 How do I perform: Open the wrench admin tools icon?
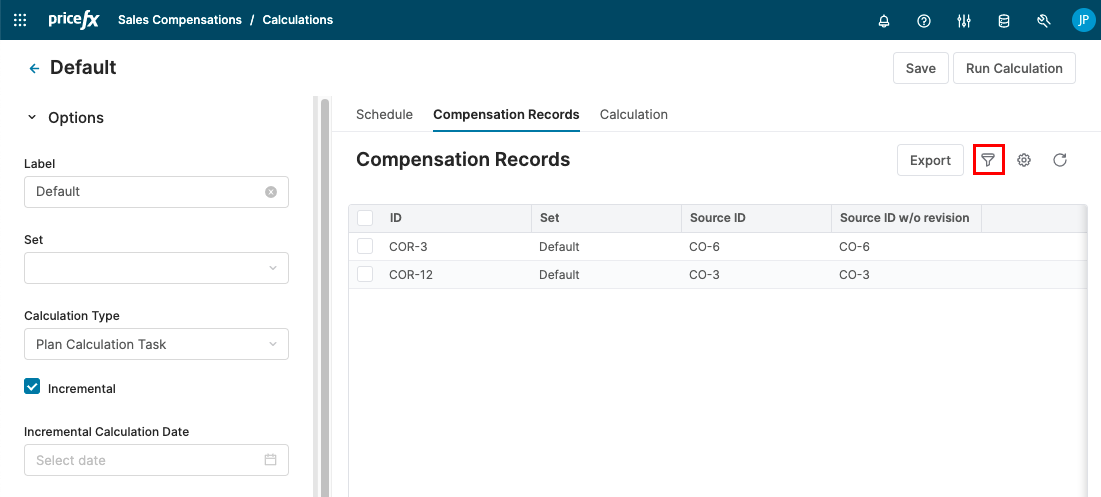[1044, 20]
